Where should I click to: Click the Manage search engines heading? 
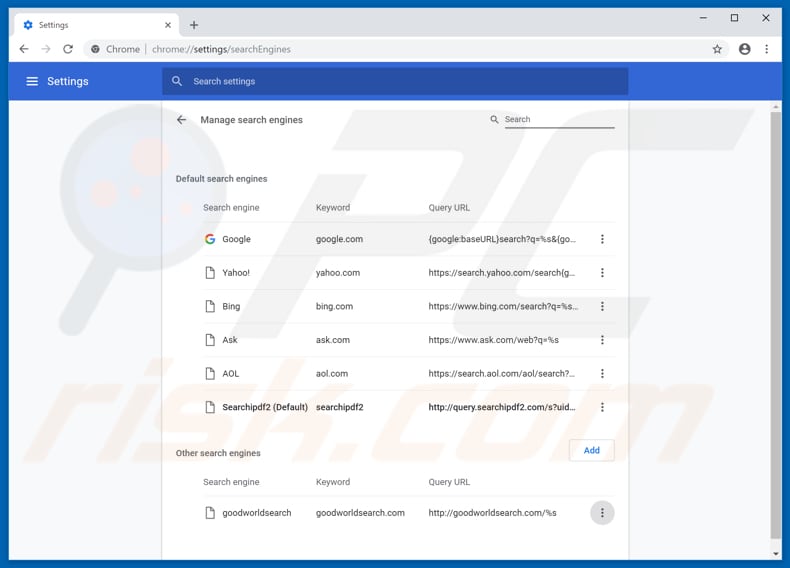click(251, 120)
